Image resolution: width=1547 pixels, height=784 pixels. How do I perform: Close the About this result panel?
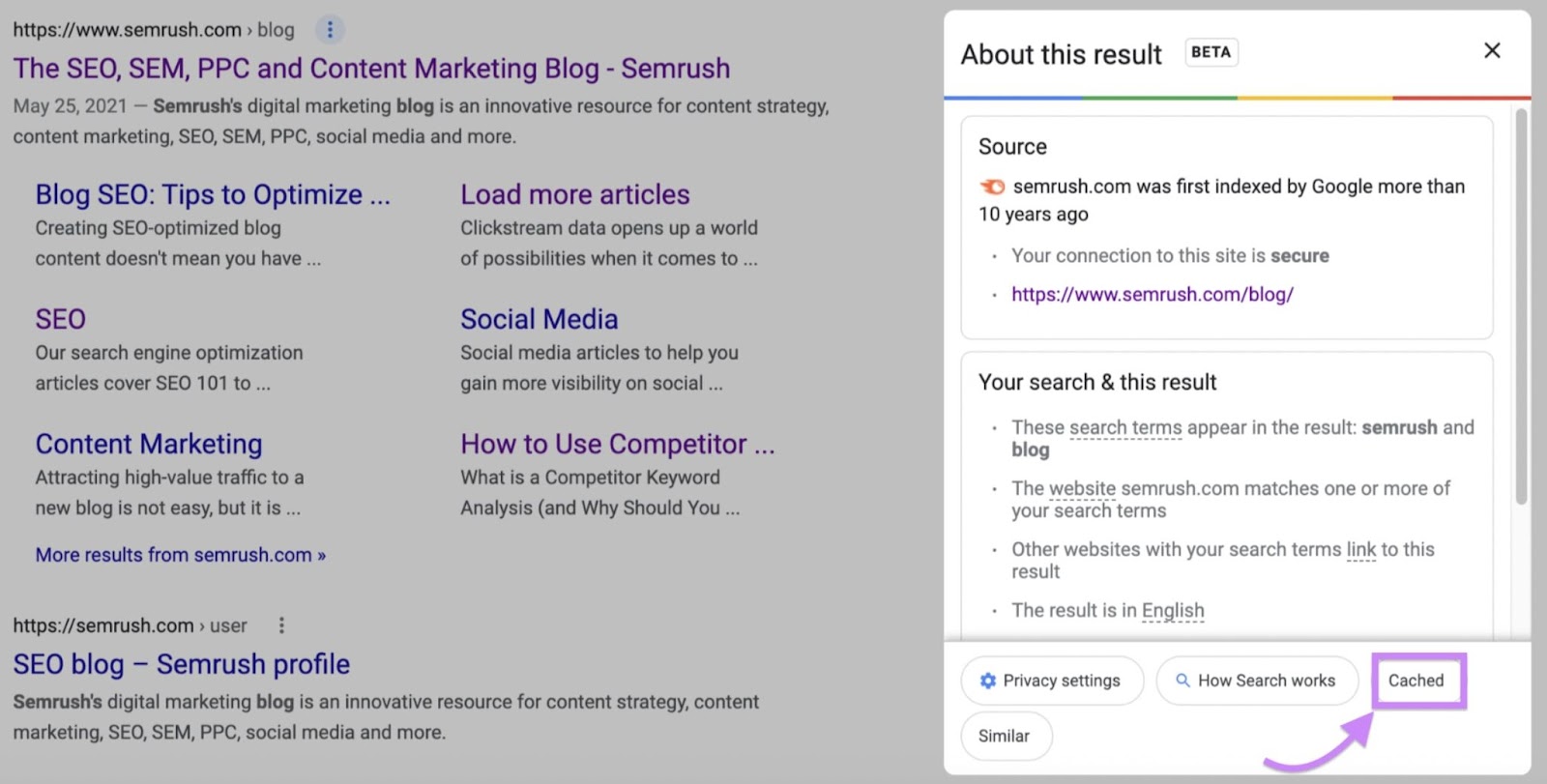pyautogui.click(x=1492, y=49)
